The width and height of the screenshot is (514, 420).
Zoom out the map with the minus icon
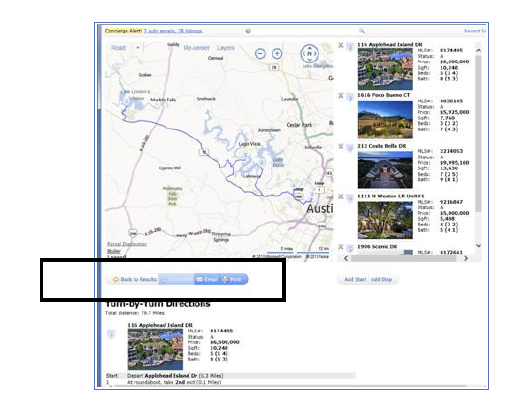(x=260, y=54)
